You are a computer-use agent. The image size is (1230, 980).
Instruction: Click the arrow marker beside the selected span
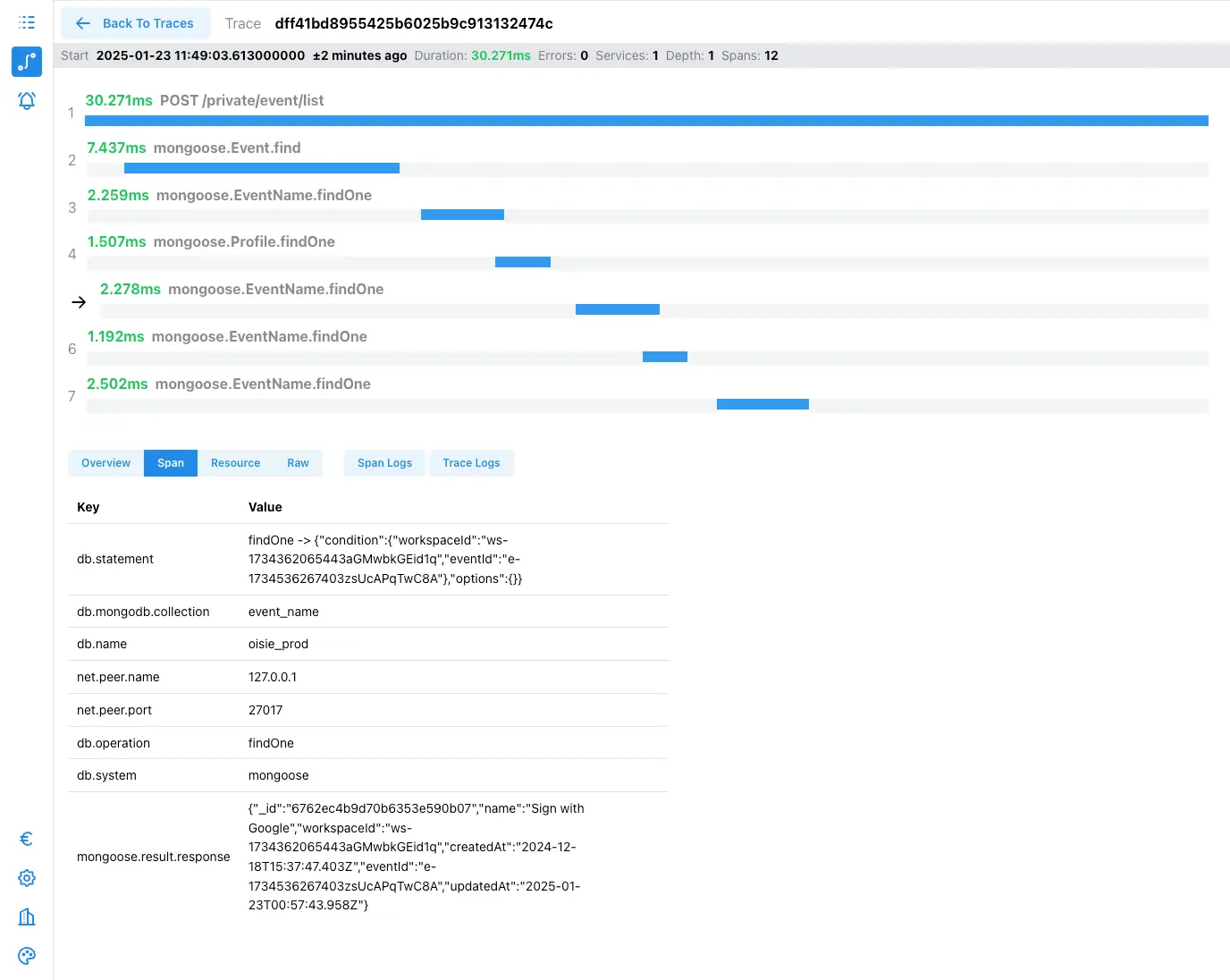click(79, 301)
